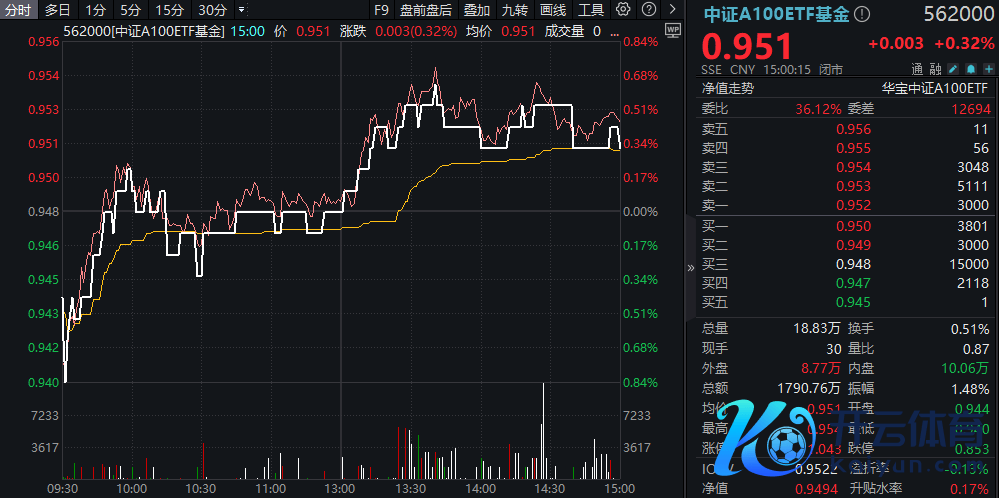Image resolution: width=999 pixels, height=498 pixels.
Task: Open the 画线 drawing tools
Action: tap(553, 10)
